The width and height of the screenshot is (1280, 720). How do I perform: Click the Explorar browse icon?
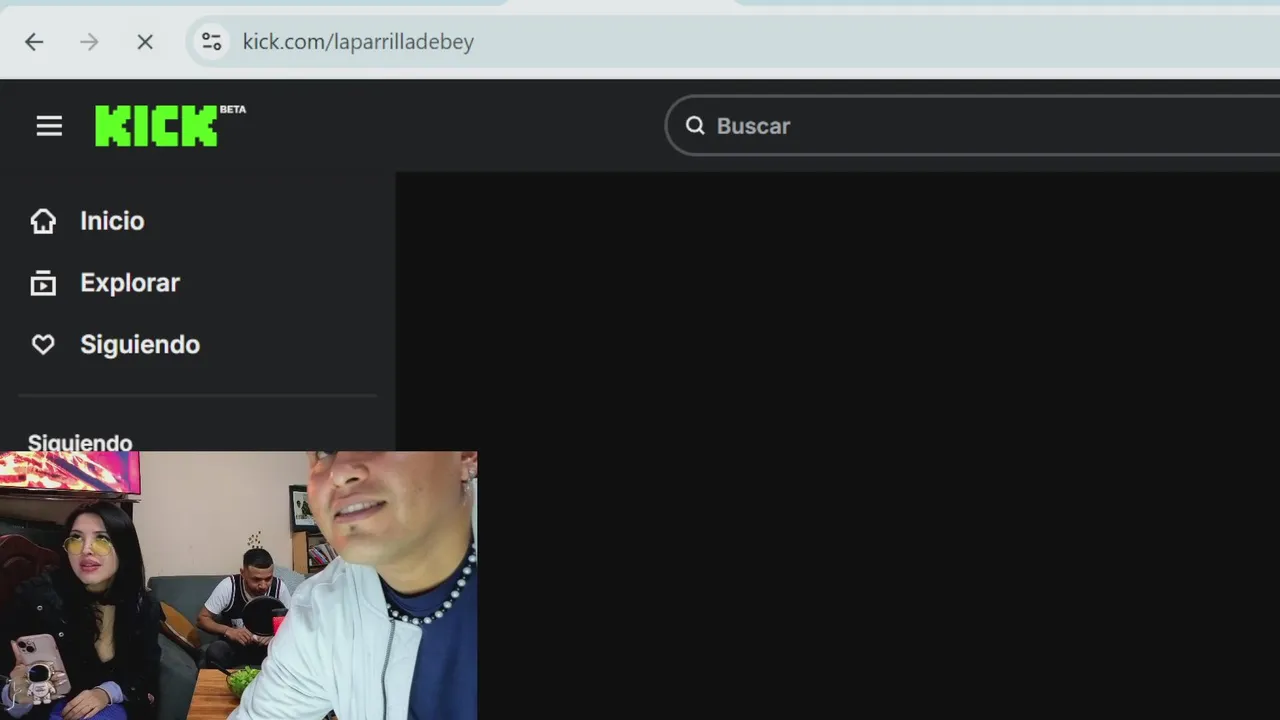(x=43, y=283)
